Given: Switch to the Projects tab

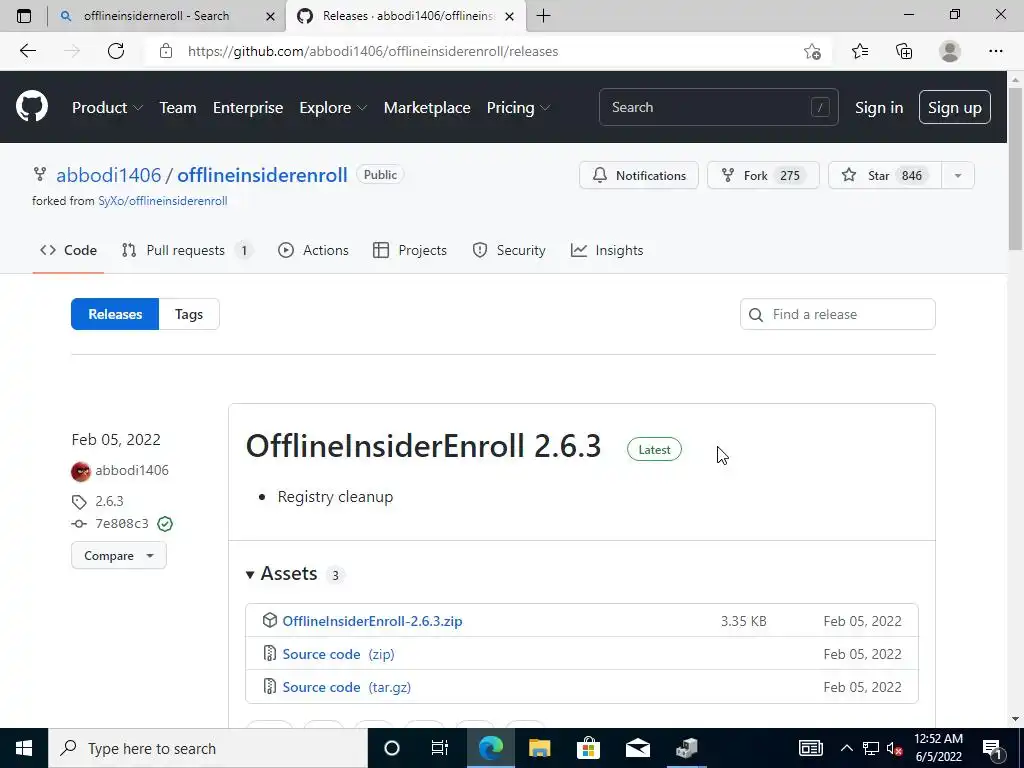Looking at the screenshot, I should pos(409,250).
